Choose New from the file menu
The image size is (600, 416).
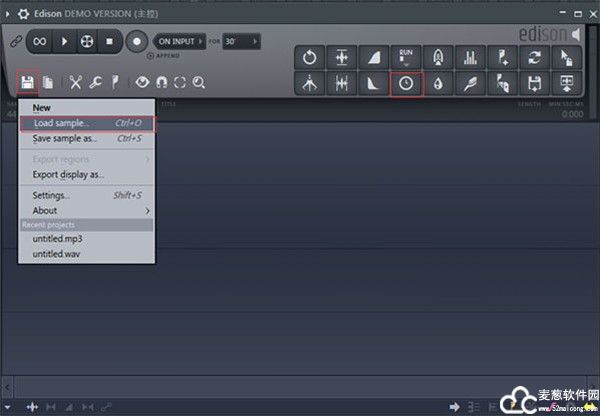[x=87, y=108]
